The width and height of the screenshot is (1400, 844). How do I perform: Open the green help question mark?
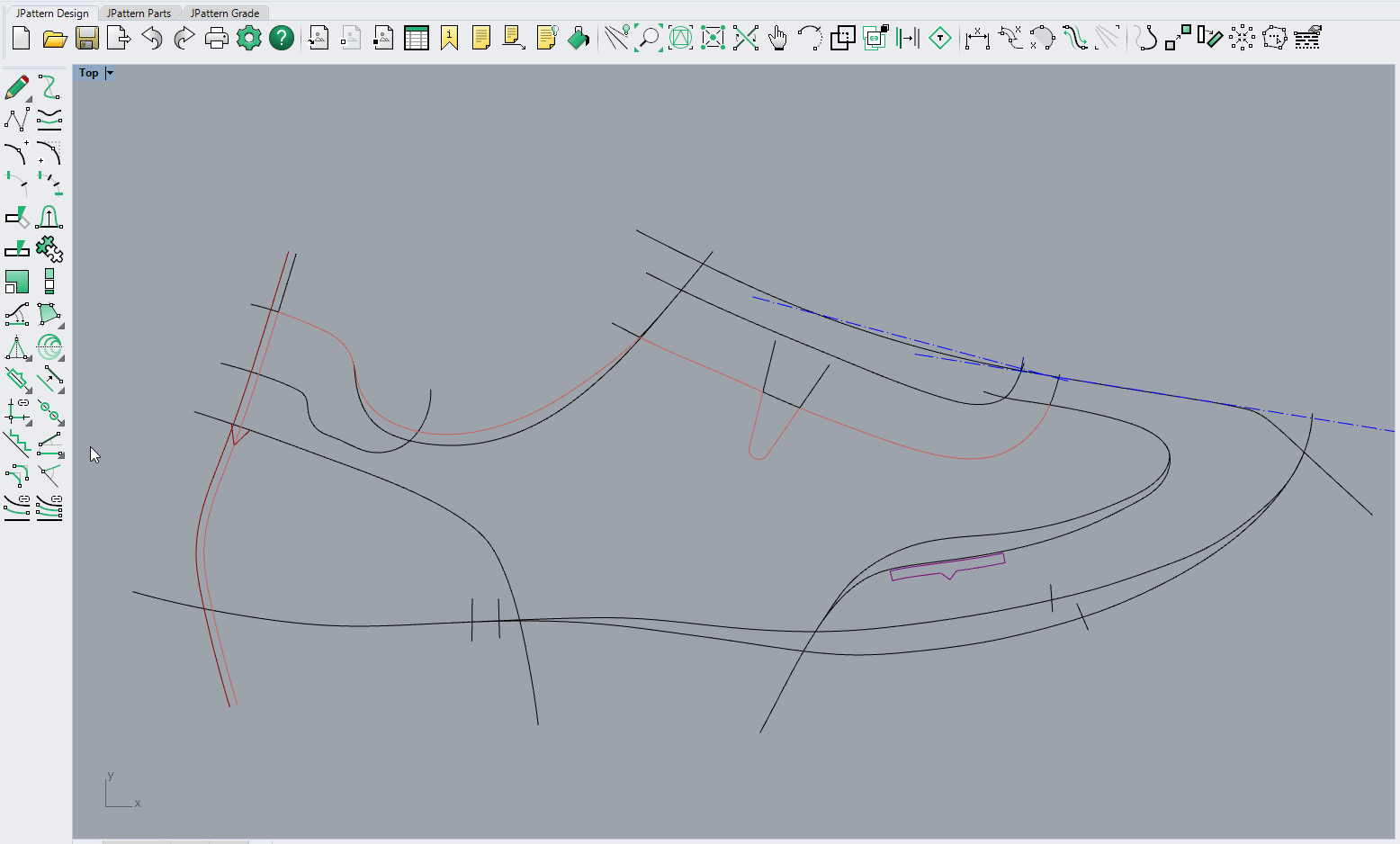tap(282, 38)
